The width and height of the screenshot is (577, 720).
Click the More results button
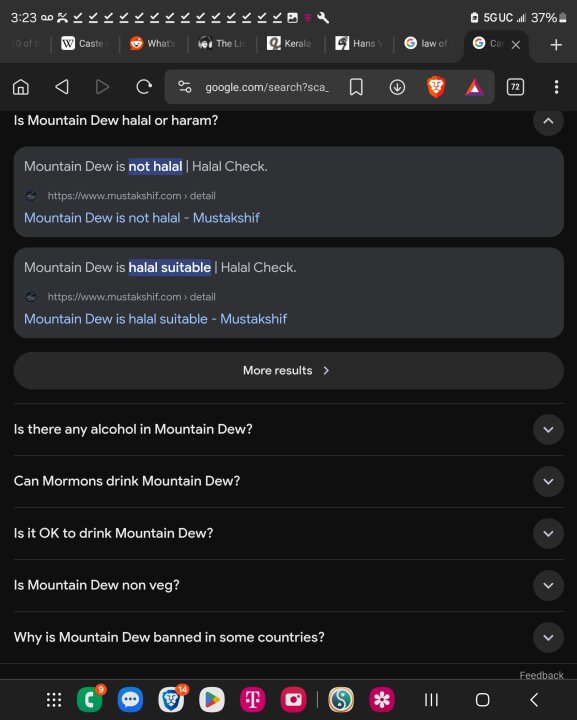[288, 371]
